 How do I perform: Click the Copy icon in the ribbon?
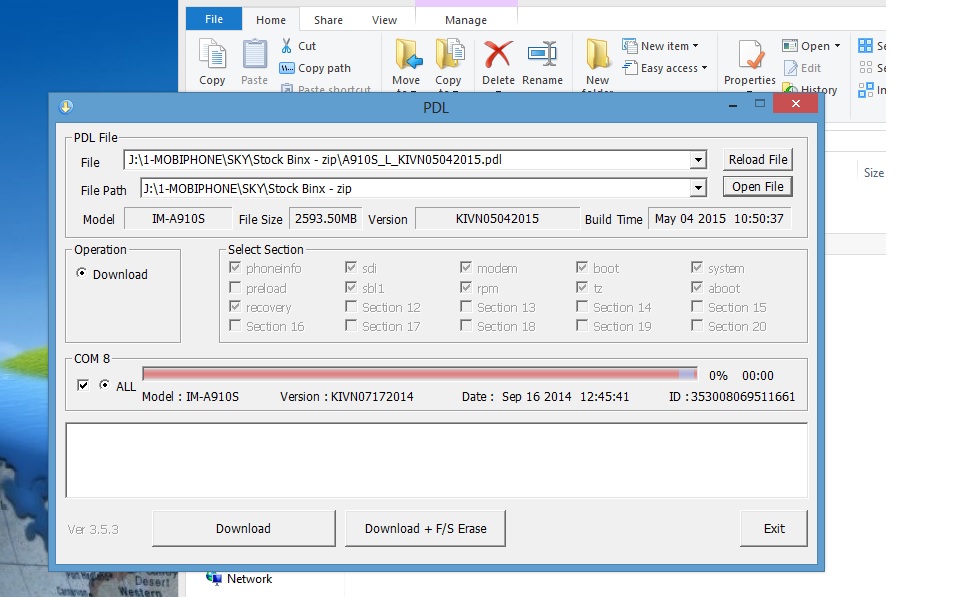[x=212, y=55]
